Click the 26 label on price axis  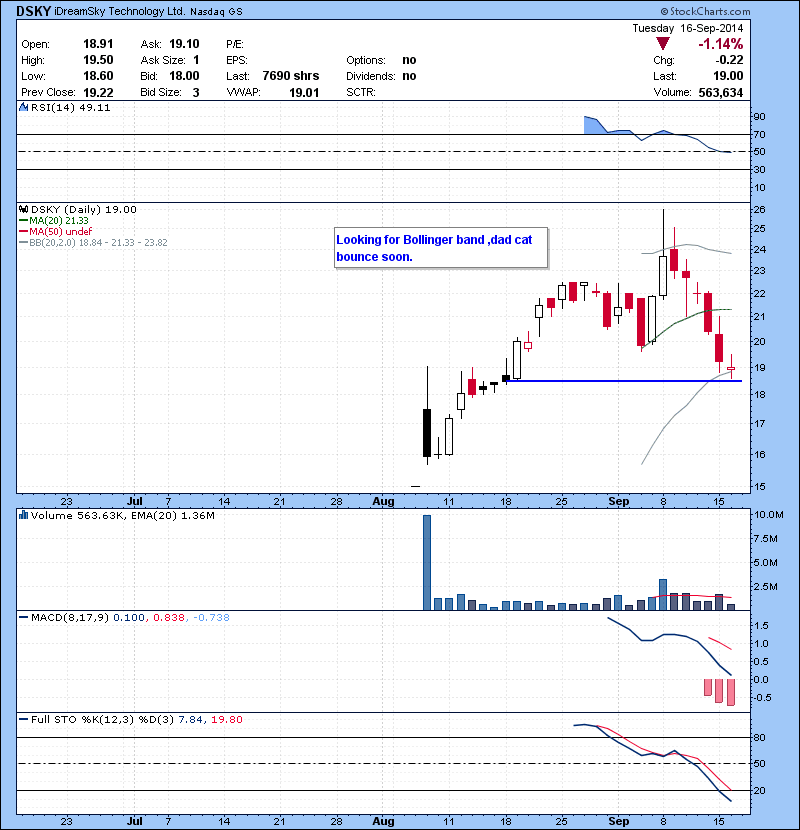click(759, 210)
